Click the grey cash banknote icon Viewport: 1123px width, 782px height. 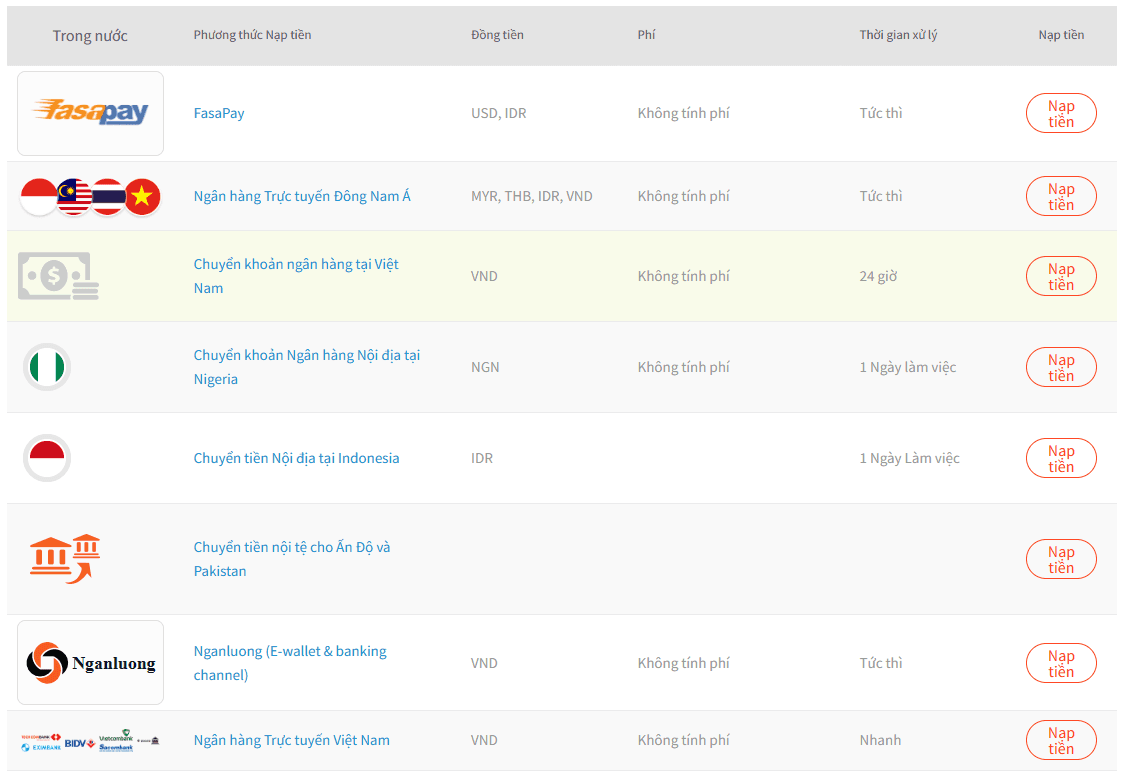[x=58, y=276]
